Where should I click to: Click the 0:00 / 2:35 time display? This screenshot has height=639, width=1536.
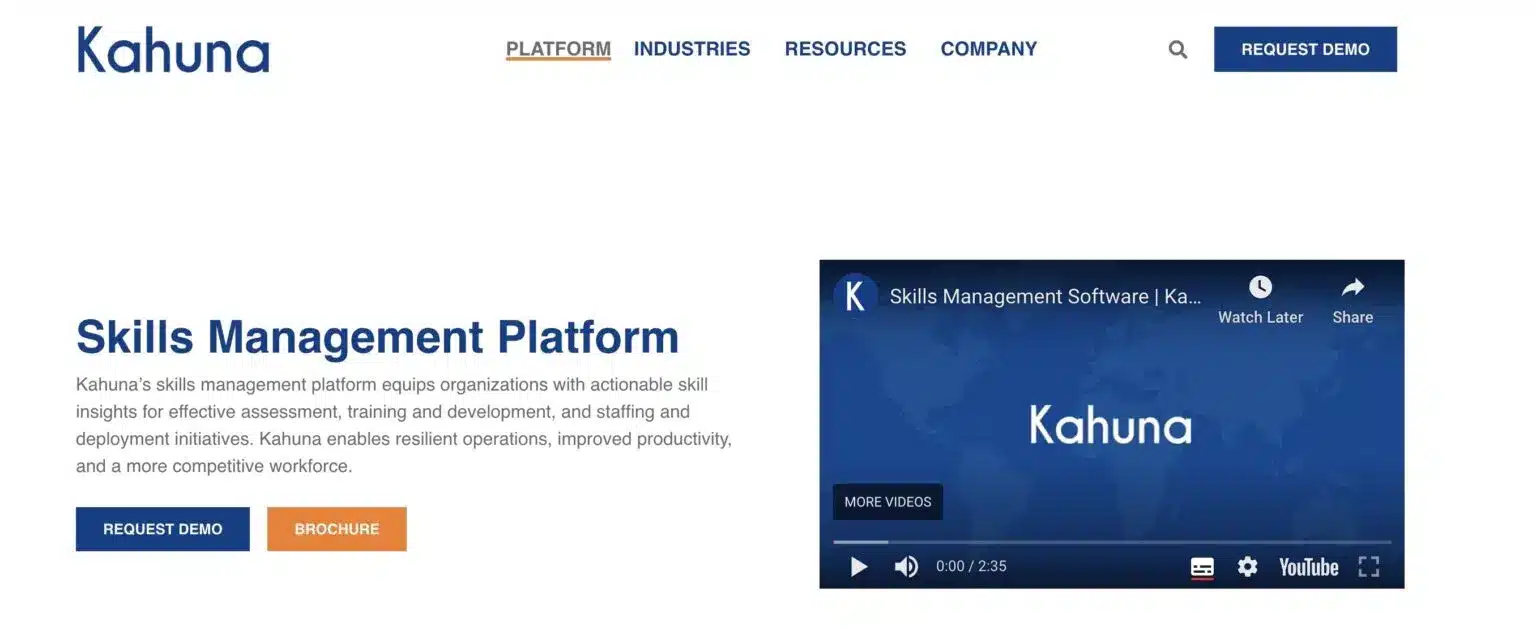point(971,566)
